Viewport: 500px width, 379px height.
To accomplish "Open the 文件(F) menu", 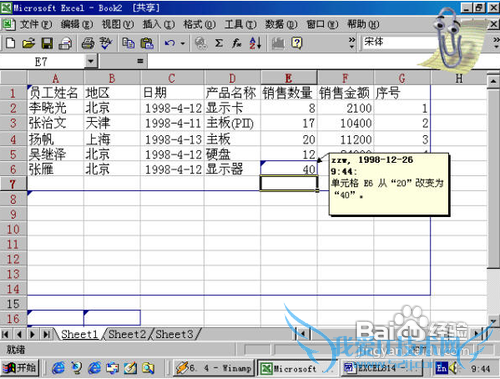I will pyautogui.click(x=35, y=24).
